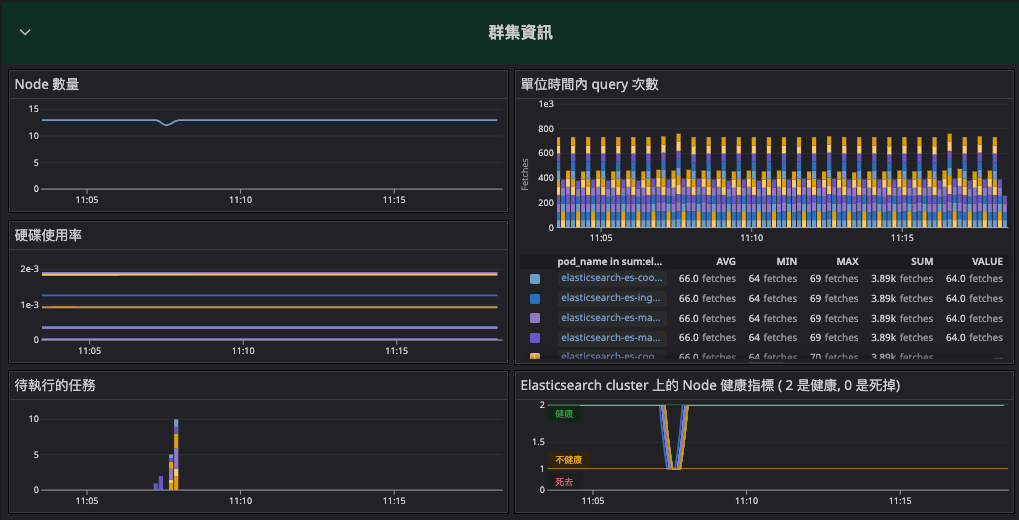Image resolution: width=1019 pixels, height=520 pixels.
Task: Click light blue swatch for elasticsearch-es-coo
Action: click(535, 279)
